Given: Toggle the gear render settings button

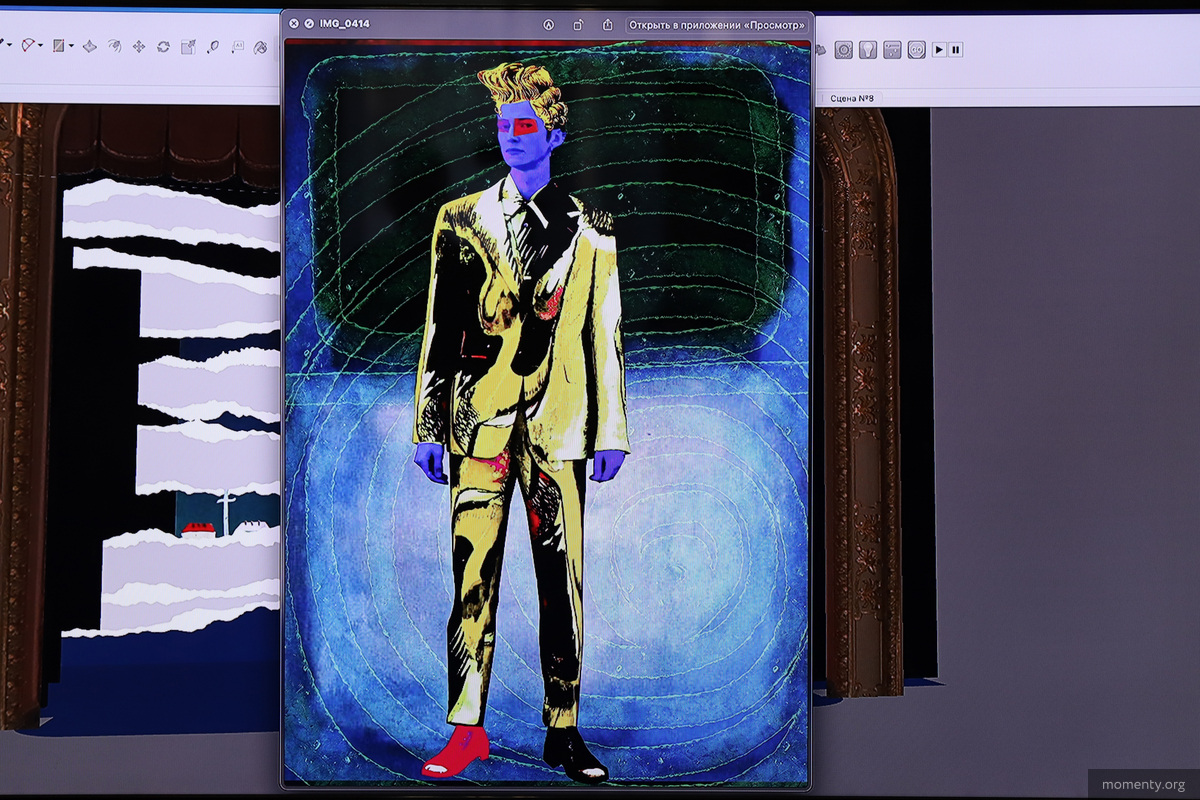Looking at the screenshot, I should (x=844, y=50).
